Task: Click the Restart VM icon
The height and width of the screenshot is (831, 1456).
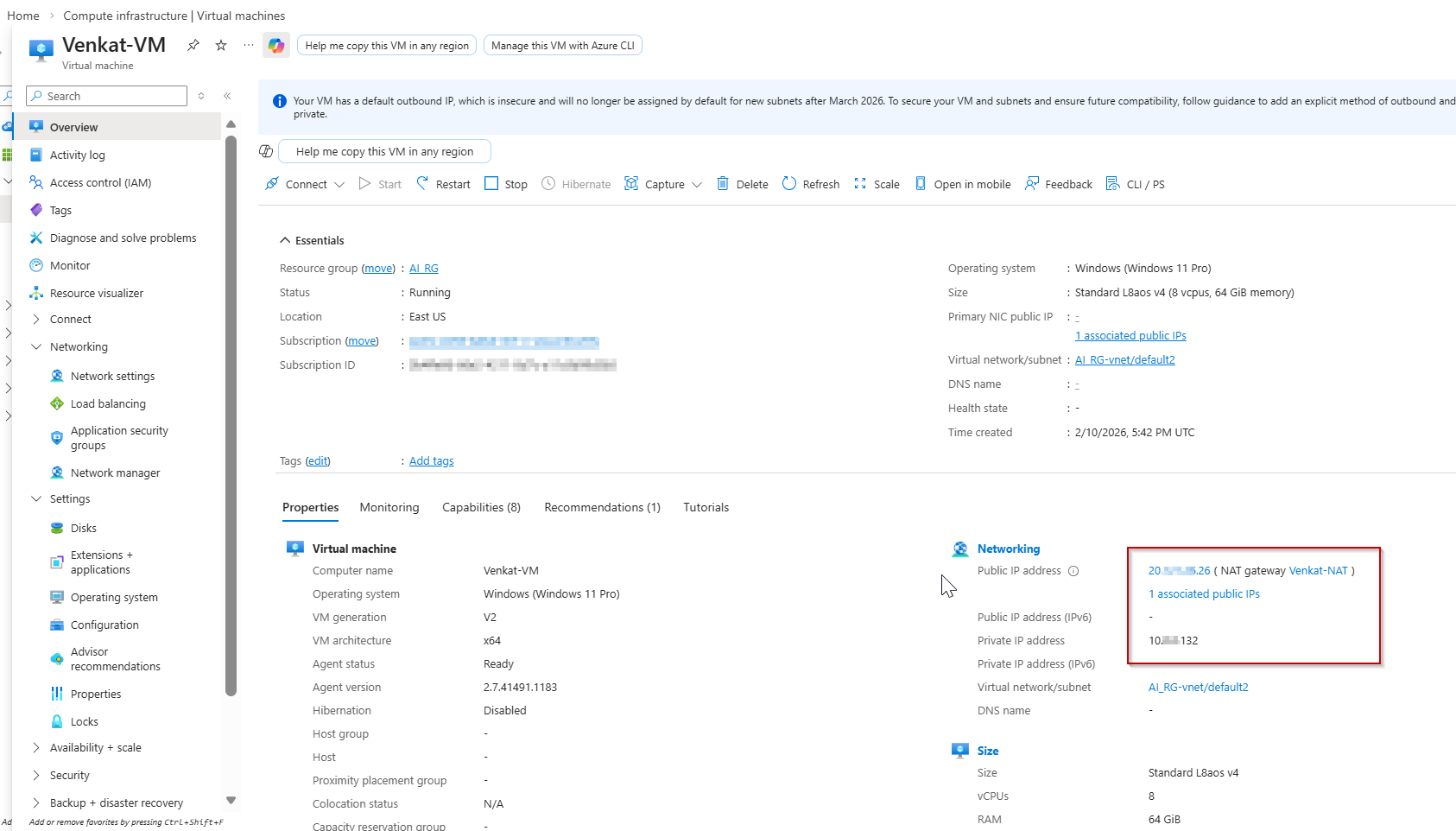Action: [422, 183]
